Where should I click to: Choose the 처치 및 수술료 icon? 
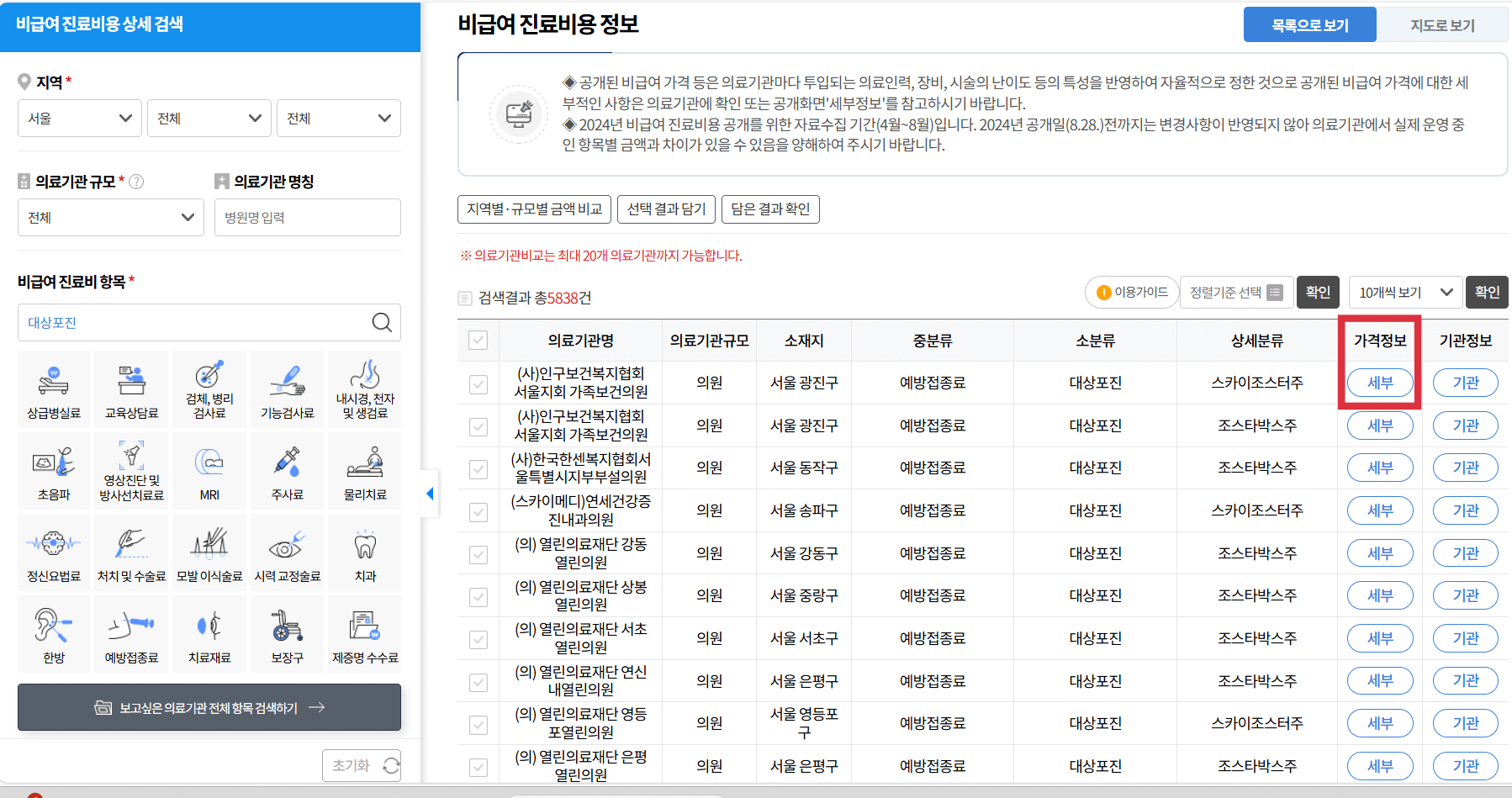pyautogui.click(x=131, y=552)
